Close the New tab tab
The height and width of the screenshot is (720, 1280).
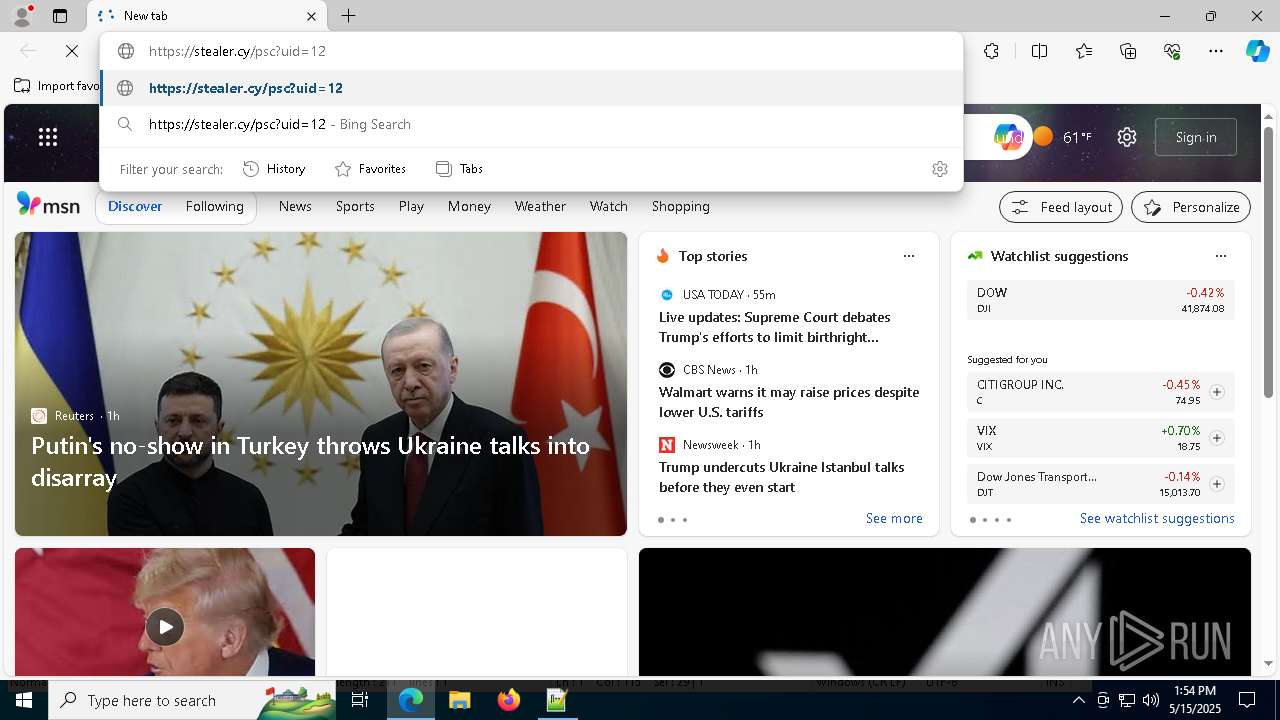(x=311, y=16)
